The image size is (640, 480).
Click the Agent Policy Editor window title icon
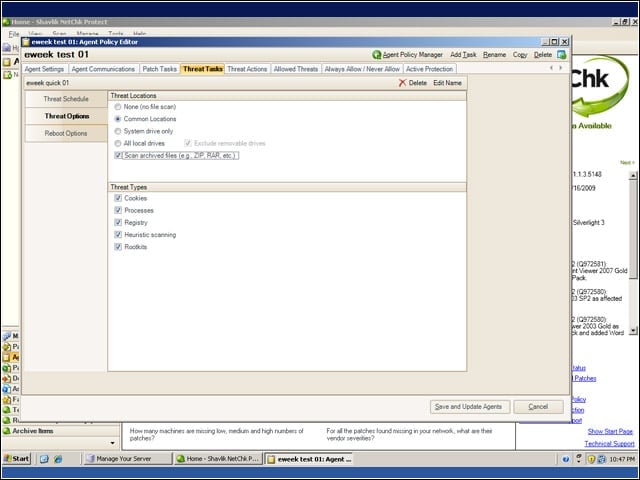[26, 42]
